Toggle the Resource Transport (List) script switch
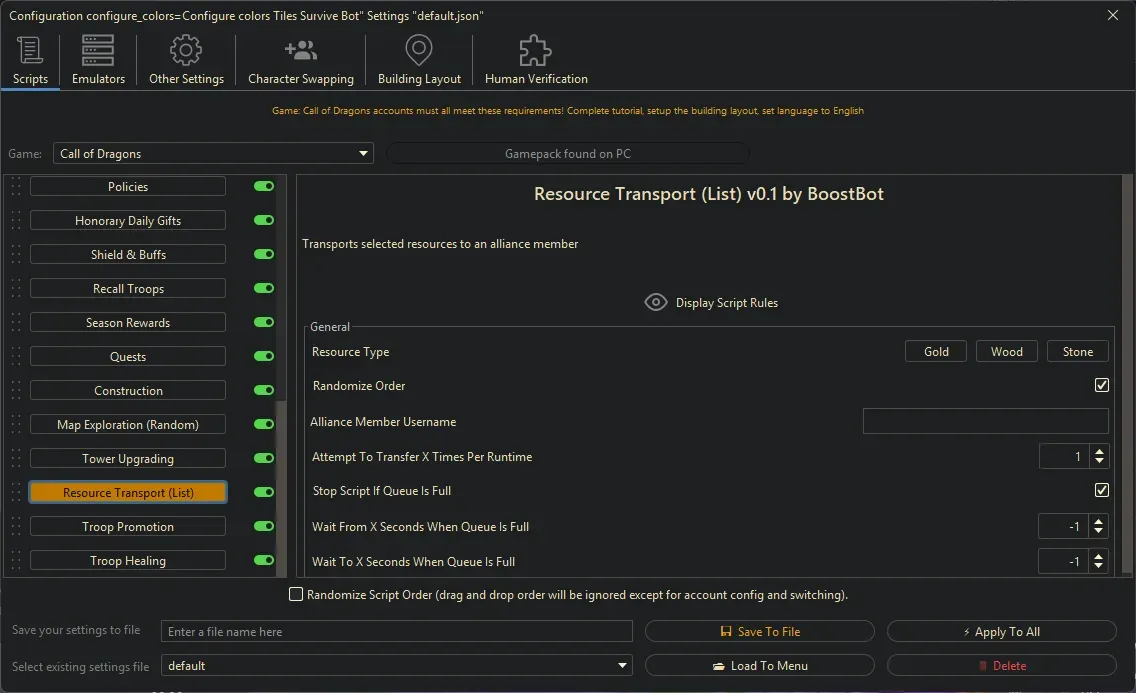 (262, 492)
